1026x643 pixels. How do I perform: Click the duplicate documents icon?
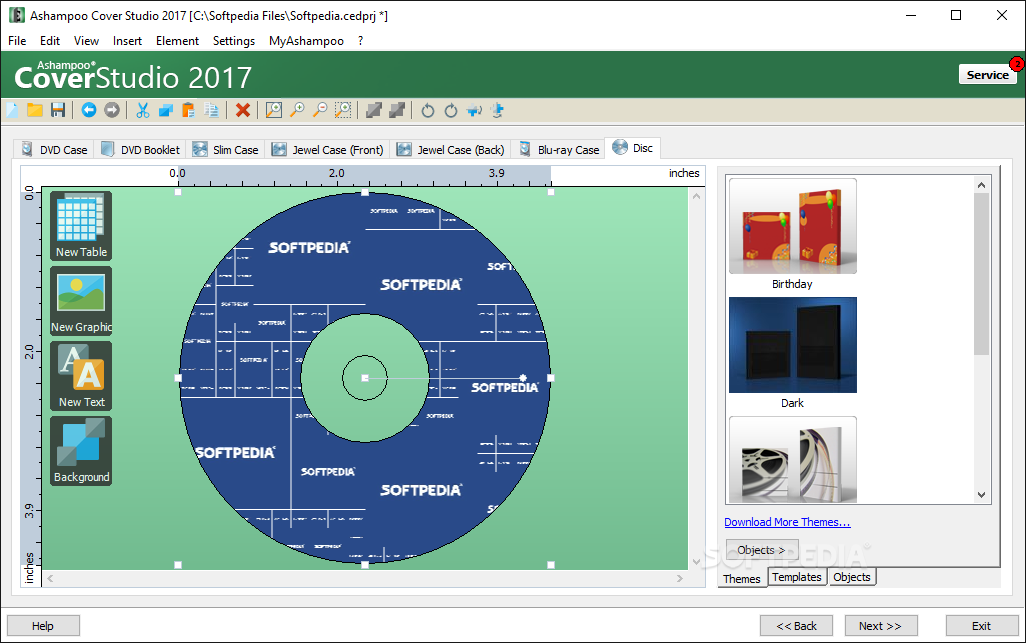pos(211,110)
